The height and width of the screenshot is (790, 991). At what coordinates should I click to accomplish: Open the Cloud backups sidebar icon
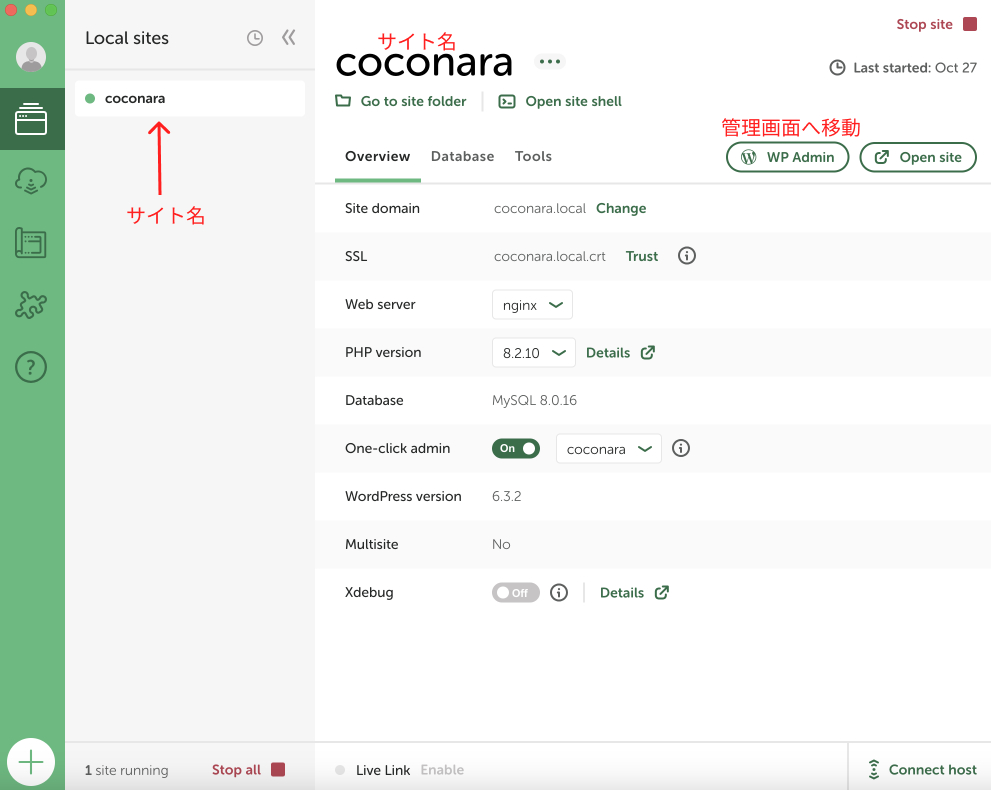tap(31, 181)
